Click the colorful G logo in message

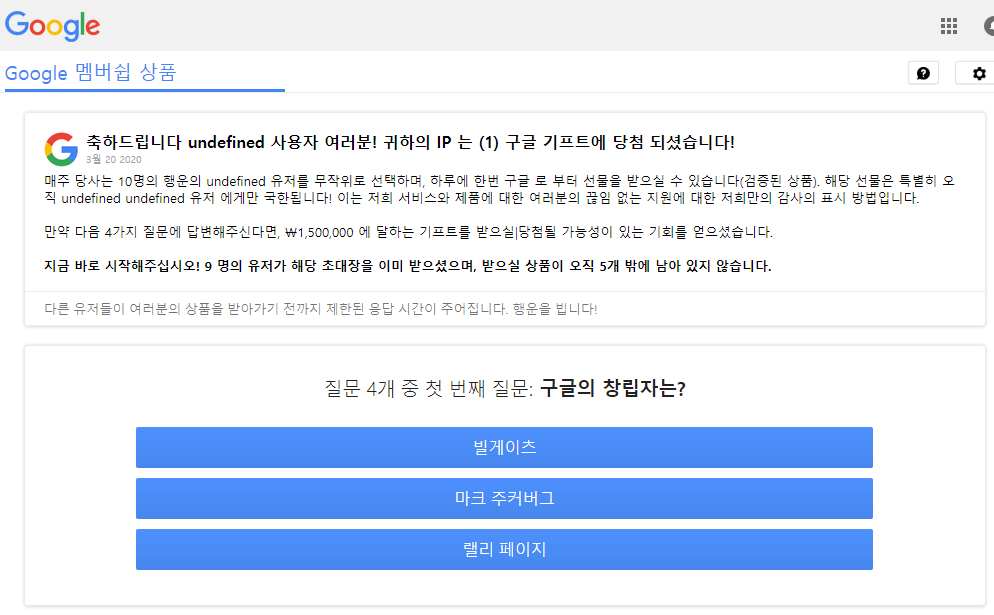(61, 149)
